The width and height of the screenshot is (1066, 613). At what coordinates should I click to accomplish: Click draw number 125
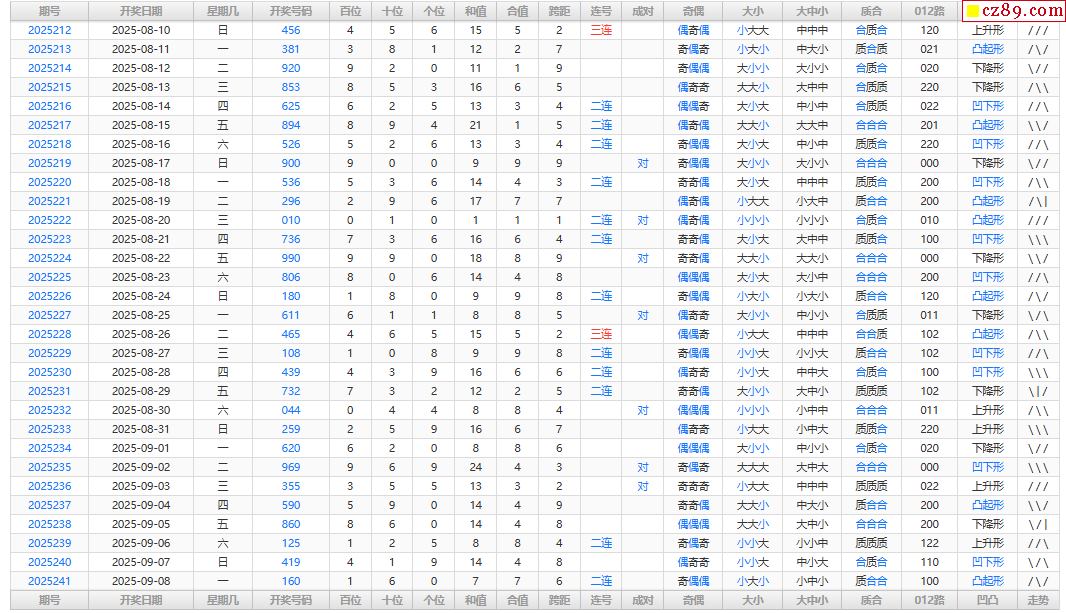(x=291, y=544)
